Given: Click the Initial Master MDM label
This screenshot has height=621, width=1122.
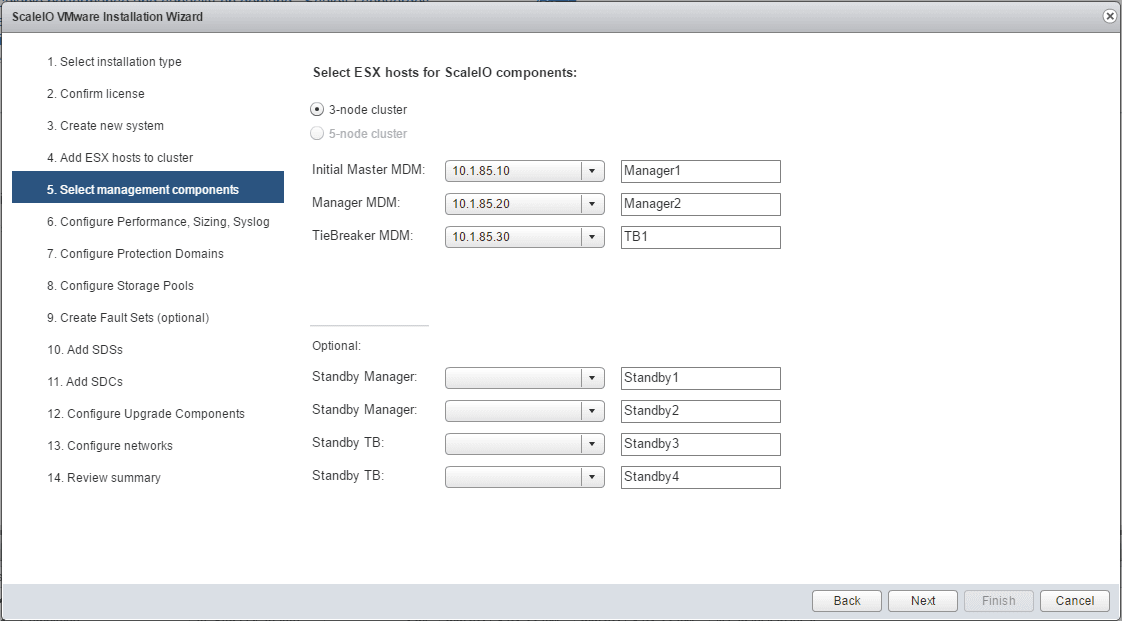Looking at the screenshot, I should click(369, 170).
